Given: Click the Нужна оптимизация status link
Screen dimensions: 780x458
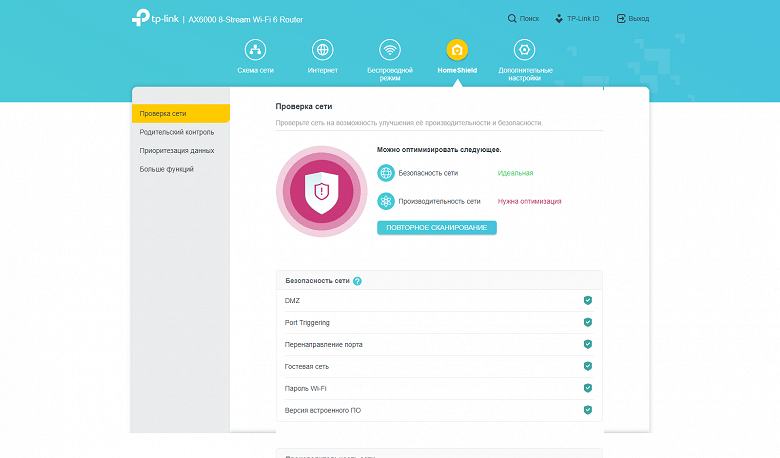Looking at the screenshot, I should point(529,201).
